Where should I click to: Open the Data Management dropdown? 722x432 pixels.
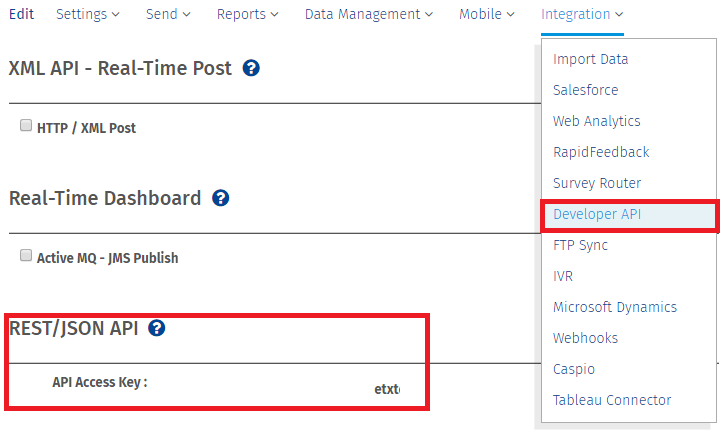coord(369,15)
